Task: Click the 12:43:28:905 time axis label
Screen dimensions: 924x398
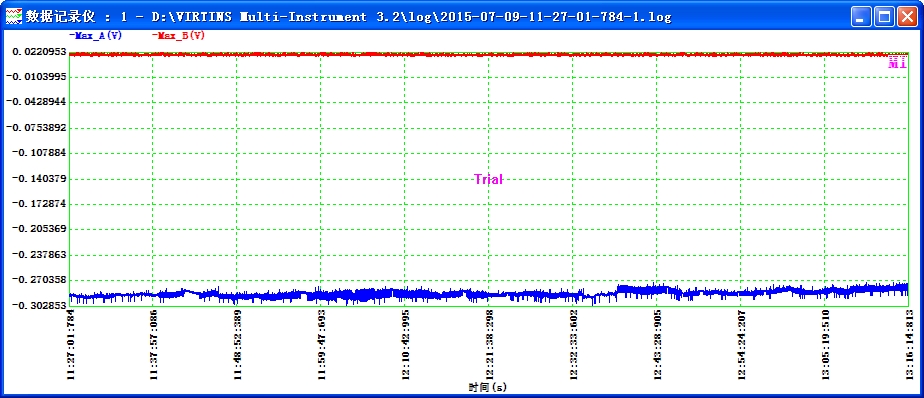Action: [657, 344]
